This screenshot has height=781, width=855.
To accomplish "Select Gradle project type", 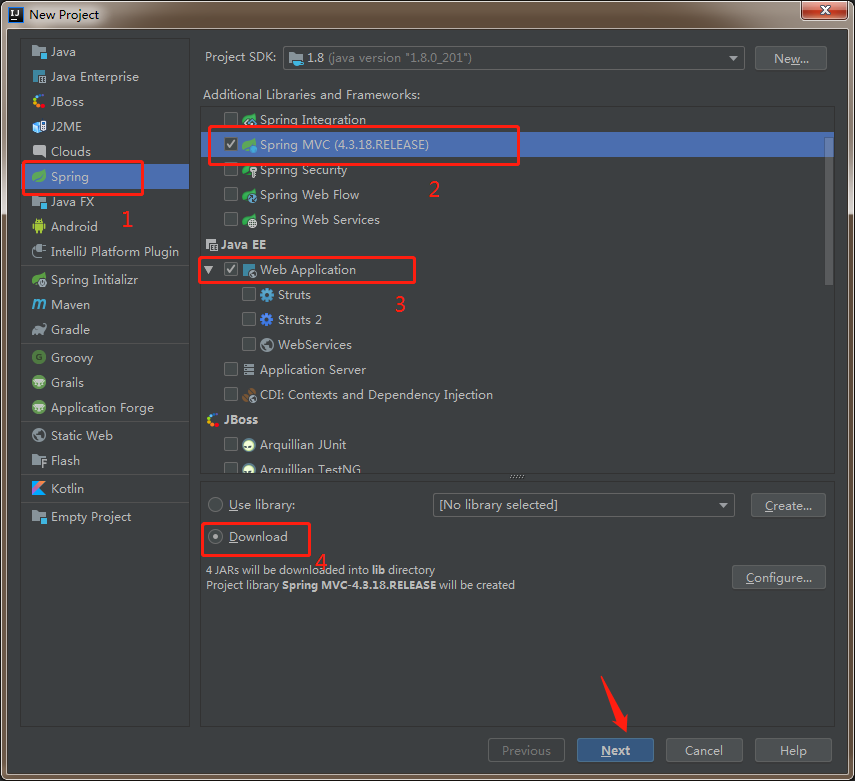I will (x=105, y=329).
